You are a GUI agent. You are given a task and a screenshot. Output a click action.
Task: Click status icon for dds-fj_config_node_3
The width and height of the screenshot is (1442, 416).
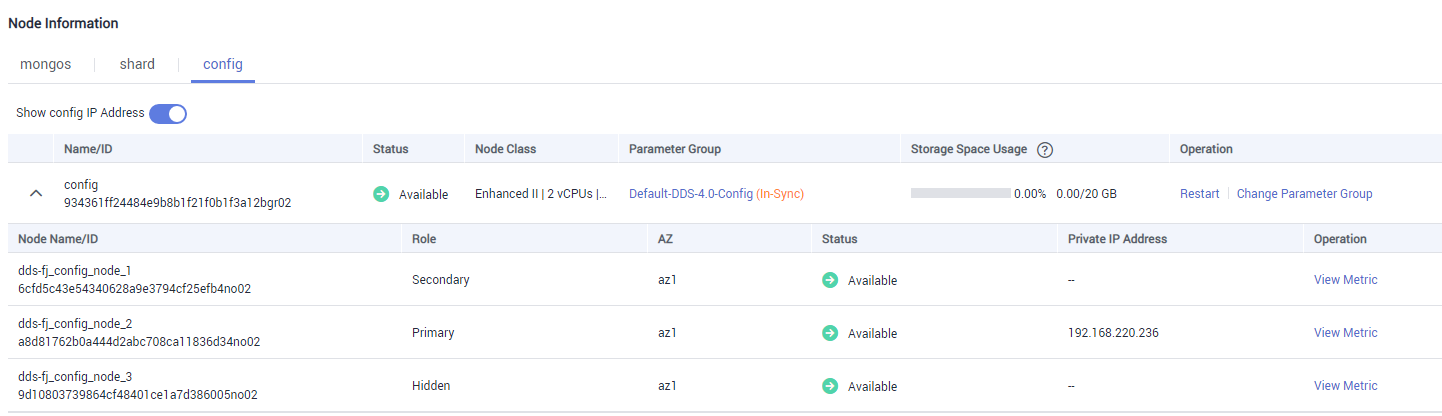point(830,386)
